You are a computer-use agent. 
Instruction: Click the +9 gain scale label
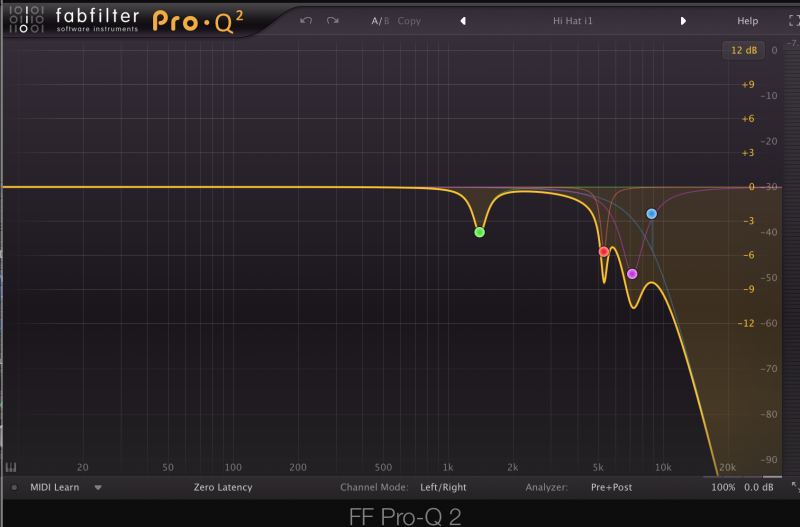(x=748, y=85)
